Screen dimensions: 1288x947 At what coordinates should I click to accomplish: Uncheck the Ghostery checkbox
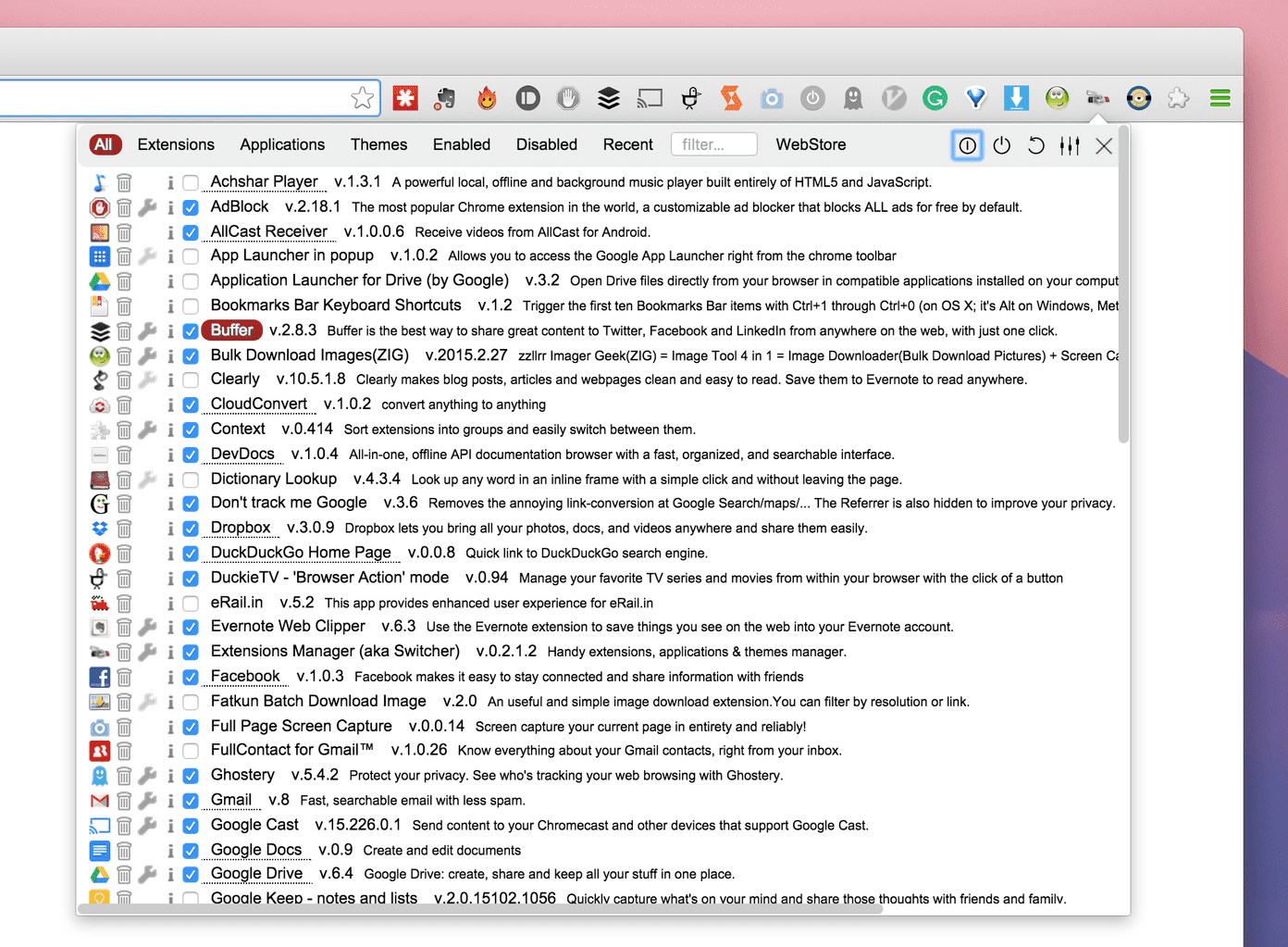pos(191,776)
